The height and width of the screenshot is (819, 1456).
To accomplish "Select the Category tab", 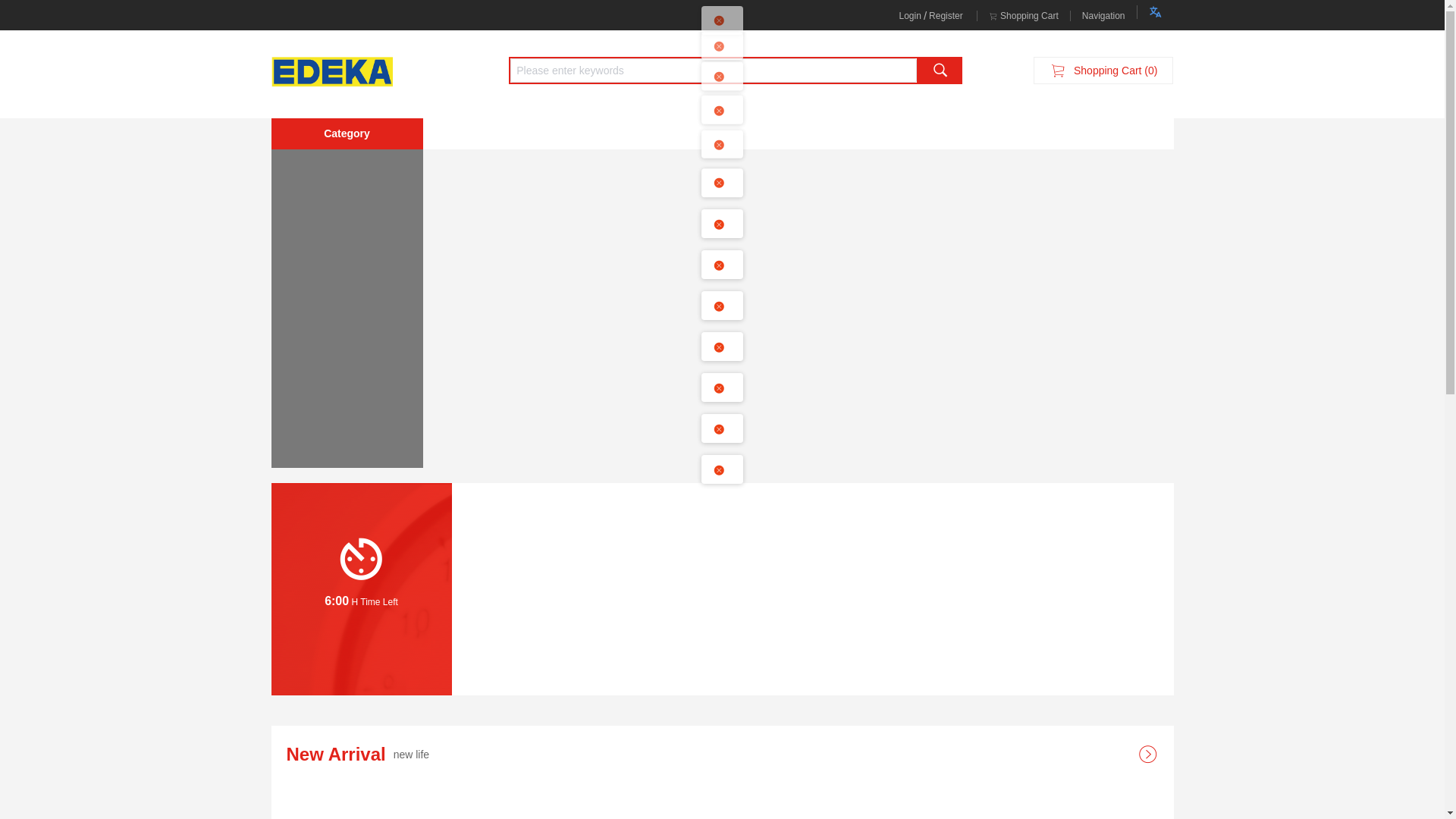I will point(347,133).
